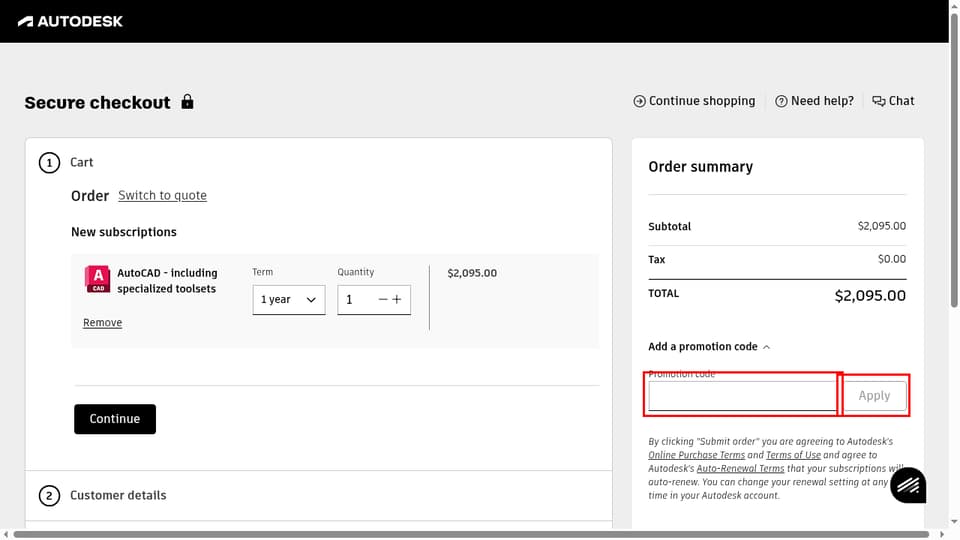
Task: Click the AutoCAD product name text
Action: [167, 280]
